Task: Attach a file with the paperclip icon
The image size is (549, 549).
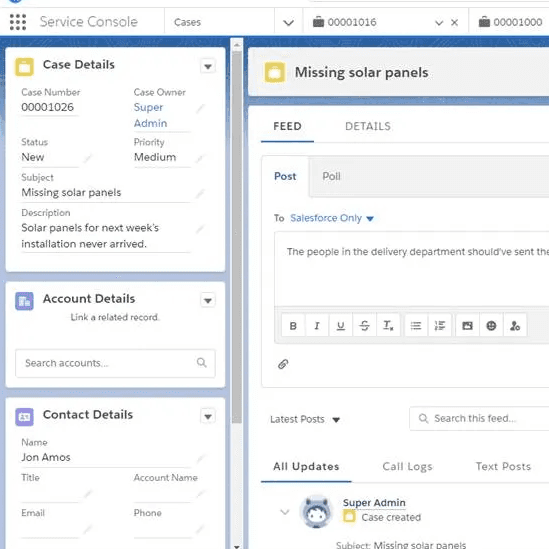Action: point(283,364)
